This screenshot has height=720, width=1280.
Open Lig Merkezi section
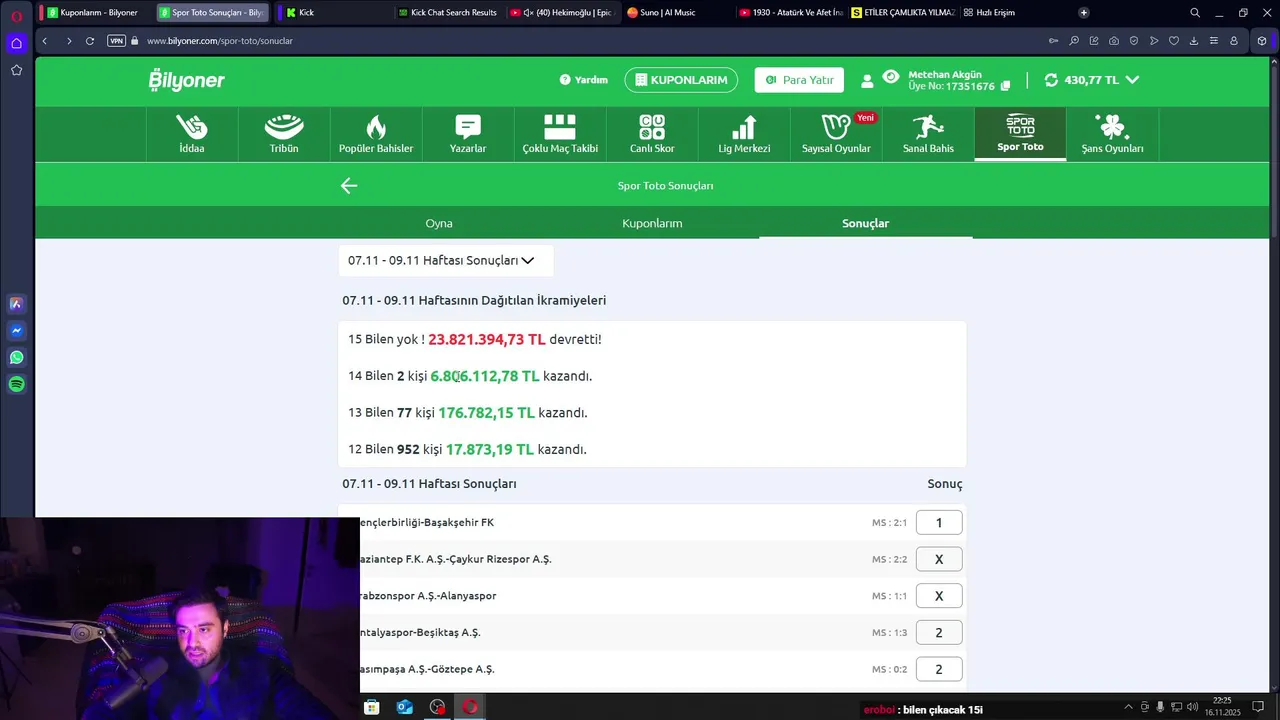[744, 134]
